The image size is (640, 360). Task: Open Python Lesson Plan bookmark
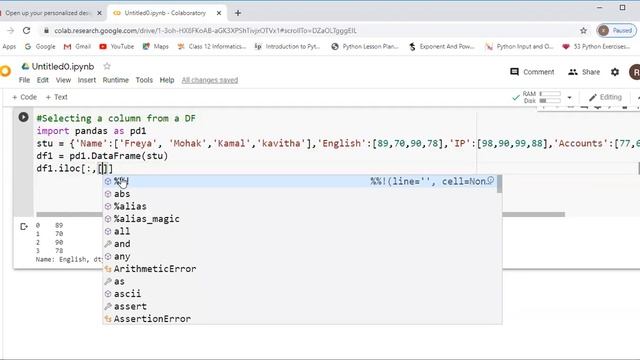pos(364,47)
